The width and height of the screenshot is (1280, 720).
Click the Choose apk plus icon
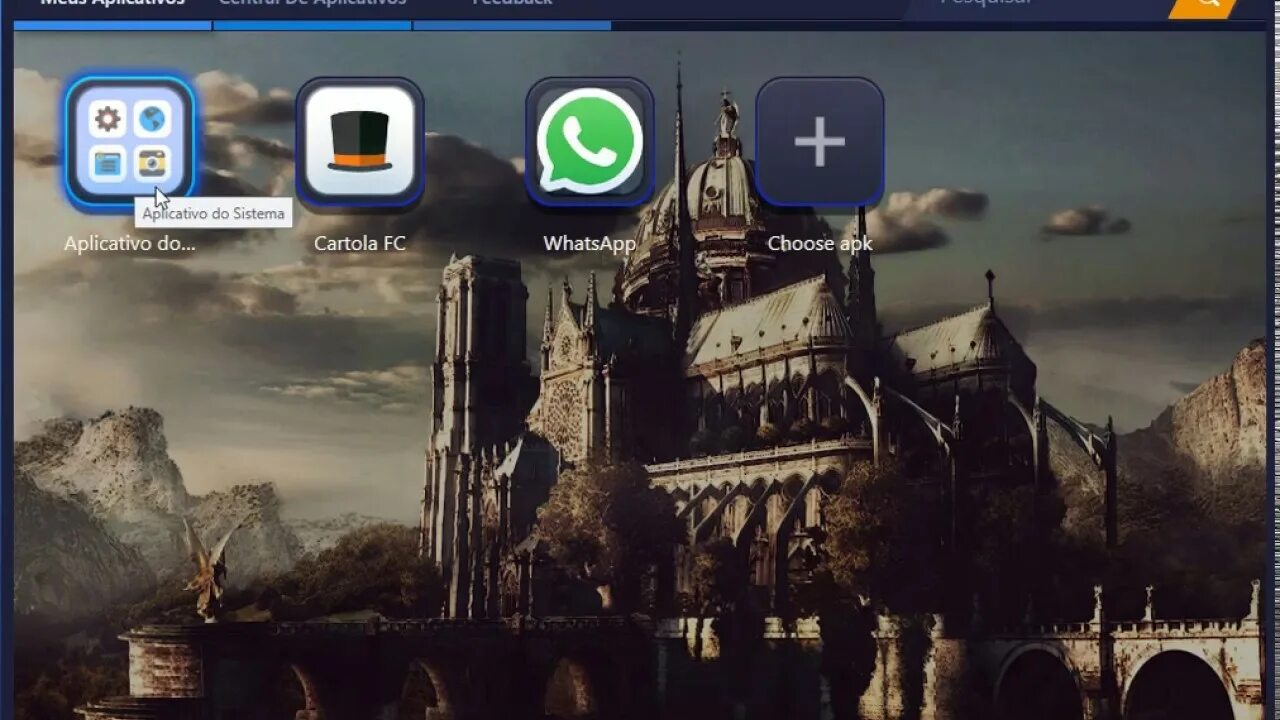pos(820,142)
